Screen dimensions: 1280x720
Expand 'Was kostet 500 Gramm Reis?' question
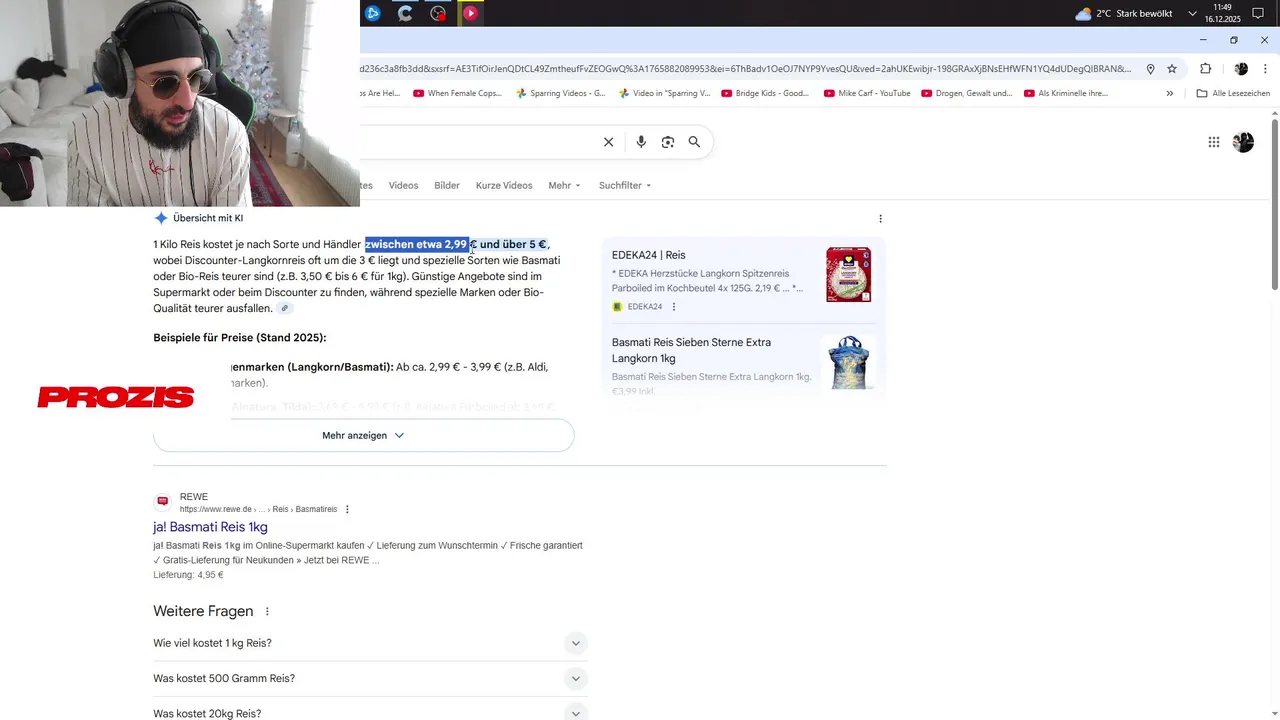pyautogui.click(x=370, y=678)
